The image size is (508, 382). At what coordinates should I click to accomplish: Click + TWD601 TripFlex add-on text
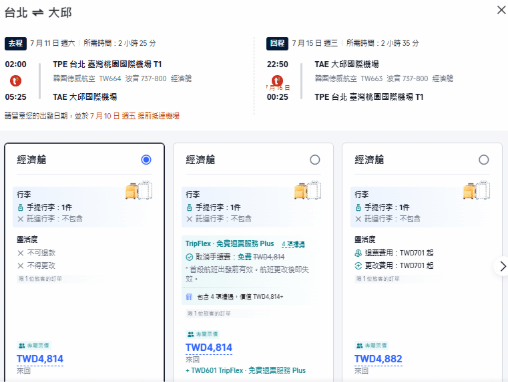point(246,370)
